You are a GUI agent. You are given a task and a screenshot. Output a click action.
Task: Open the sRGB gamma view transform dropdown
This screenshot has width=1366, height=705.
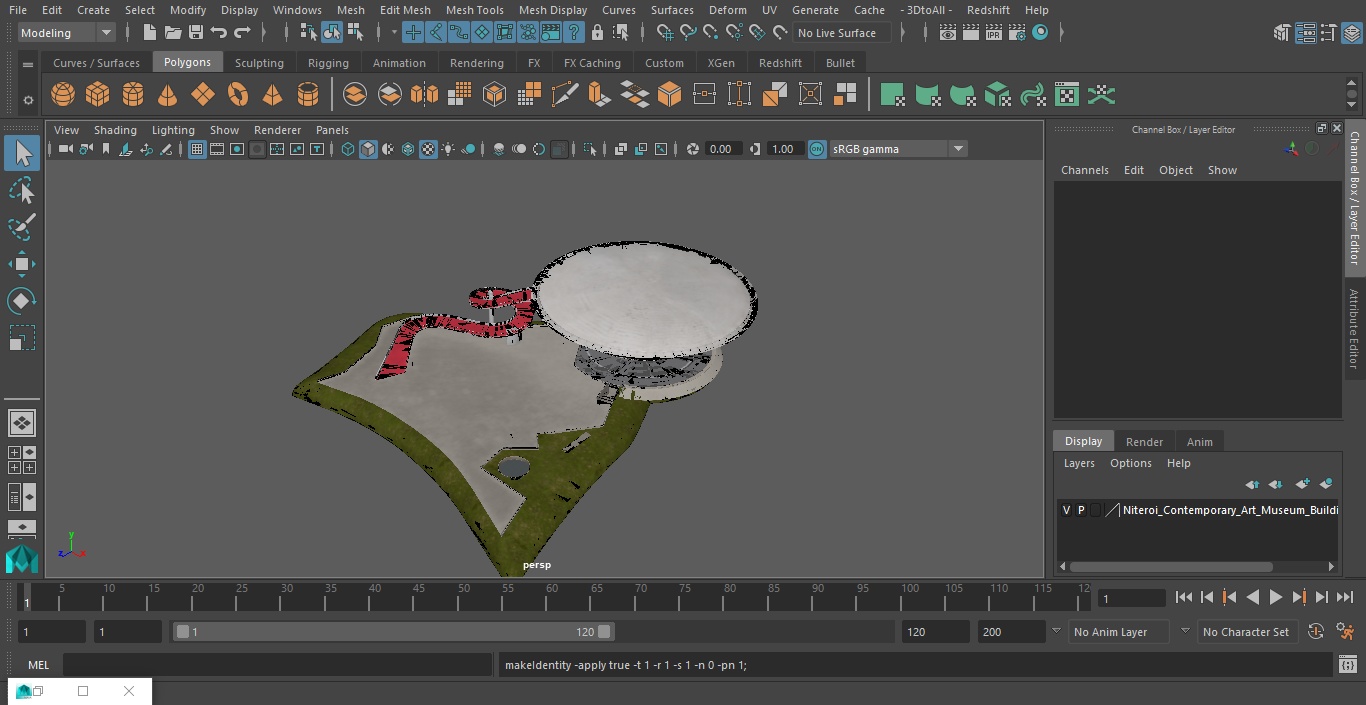(898, 149)
